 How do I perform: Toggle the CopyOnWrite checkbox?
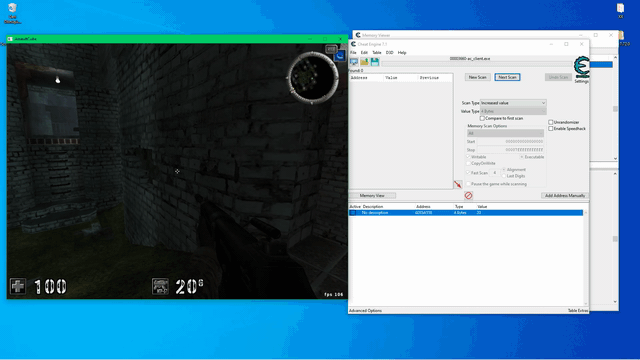tap(469, 163)
